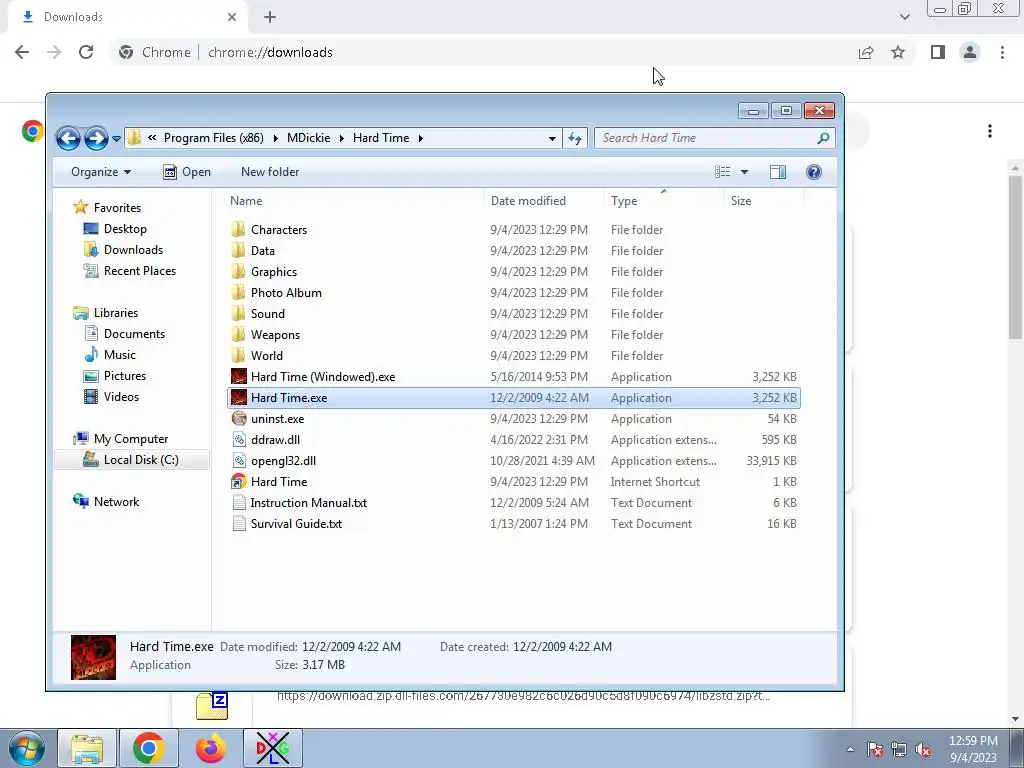Screen dimensions: 1024x768
Task: Click the Search Hard Time box
Action: tap(714, 138)
